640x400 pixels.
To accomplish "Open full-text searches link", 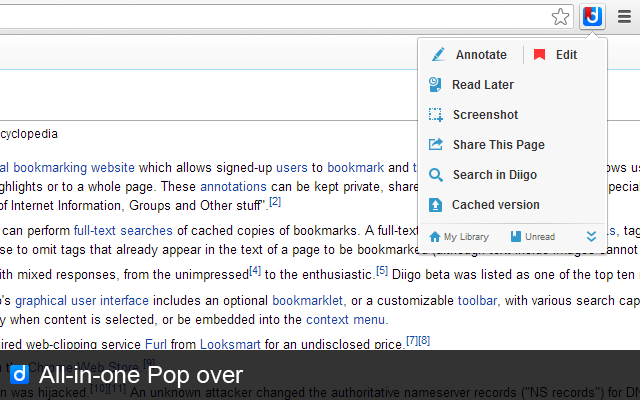I will click(x=123, y=231).
